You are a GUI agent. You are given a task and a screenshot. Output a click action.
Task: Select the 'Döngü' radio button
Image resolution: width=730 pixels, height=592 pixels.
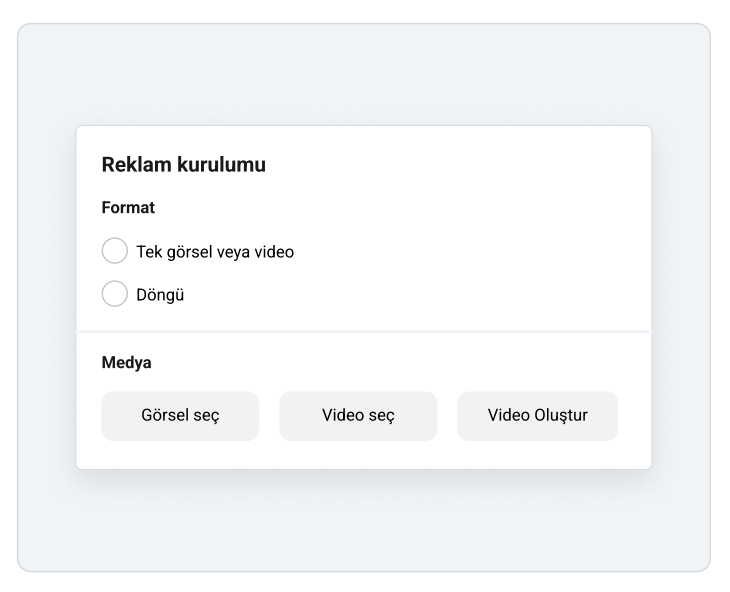(115, 294)
